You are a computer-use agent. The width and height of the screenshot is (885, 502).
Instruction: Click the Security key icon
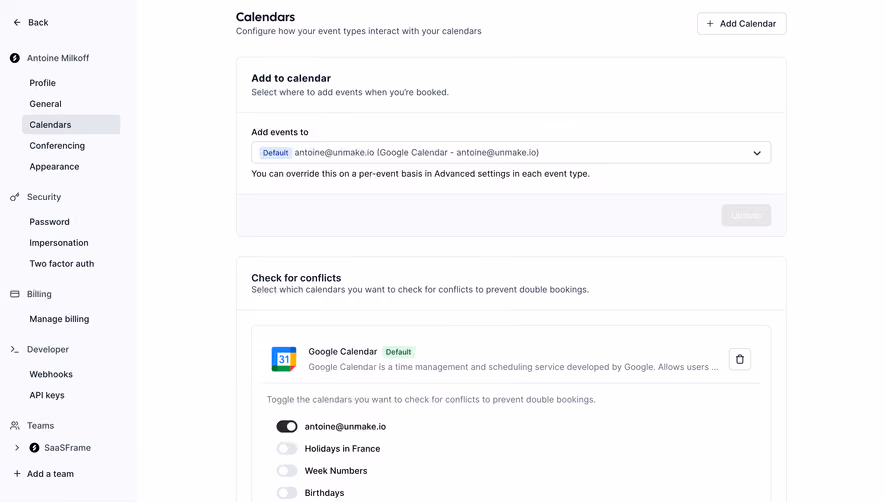(15, 197)
